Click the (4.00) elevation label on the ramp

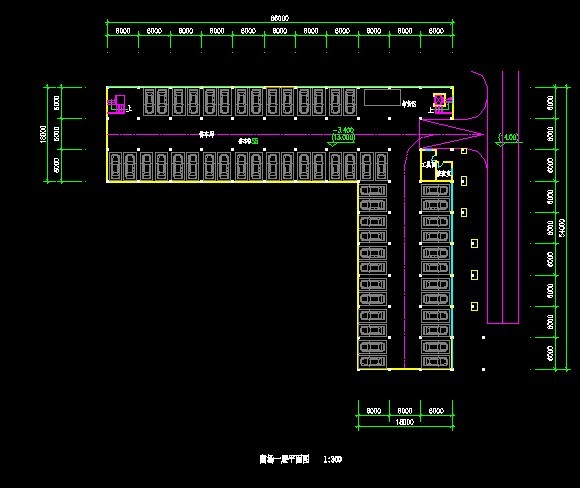click(510, 137)
